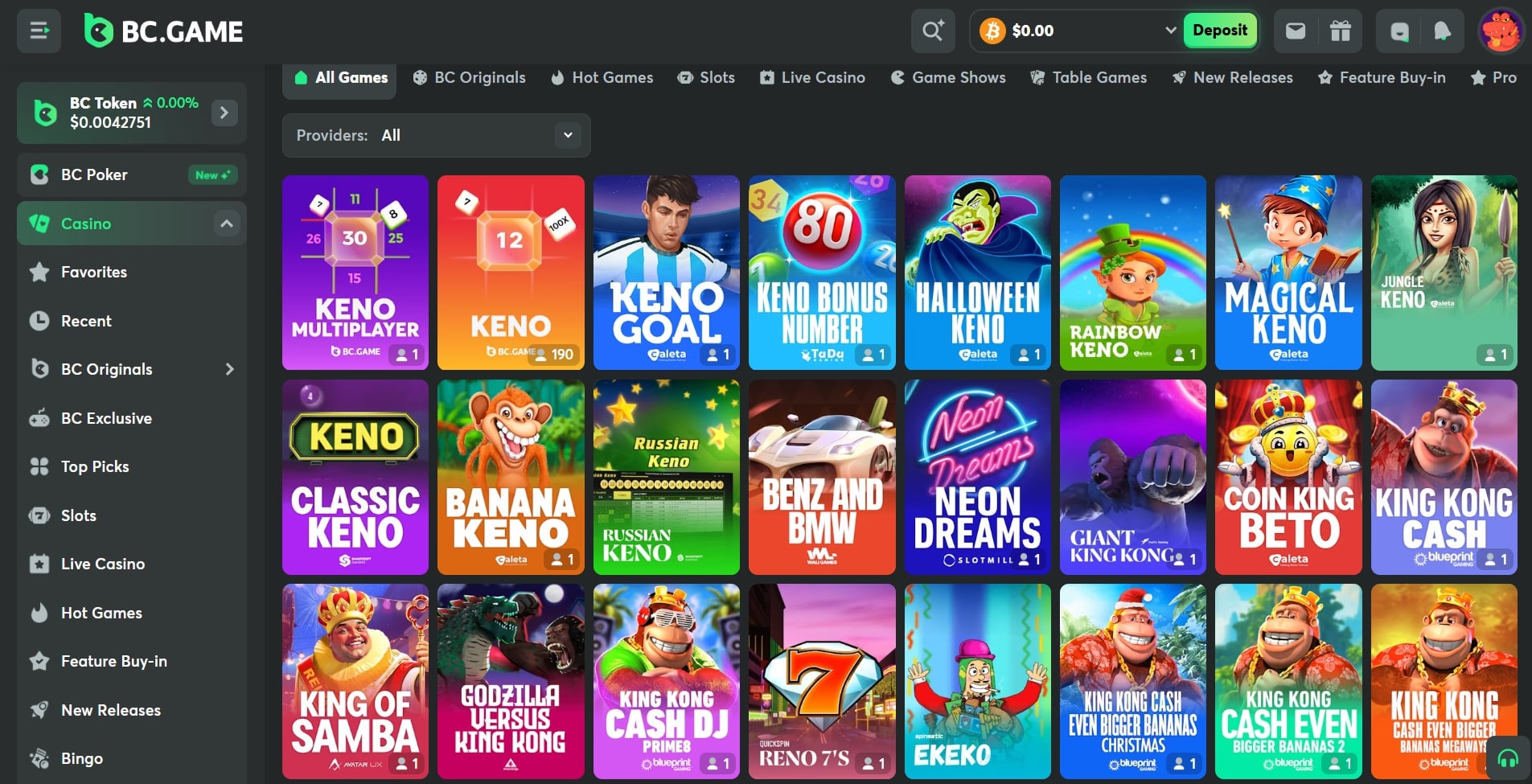Image resolution: width=1532 pixels, height=784 pixels.
Task: Open the Halloween Keno game
Action: (978, 273)
